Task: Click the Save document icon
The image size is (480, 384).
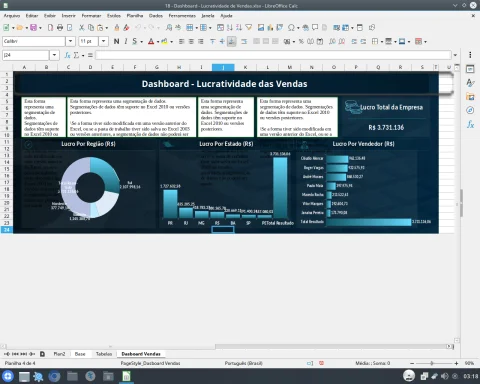Action: [33, 28]
